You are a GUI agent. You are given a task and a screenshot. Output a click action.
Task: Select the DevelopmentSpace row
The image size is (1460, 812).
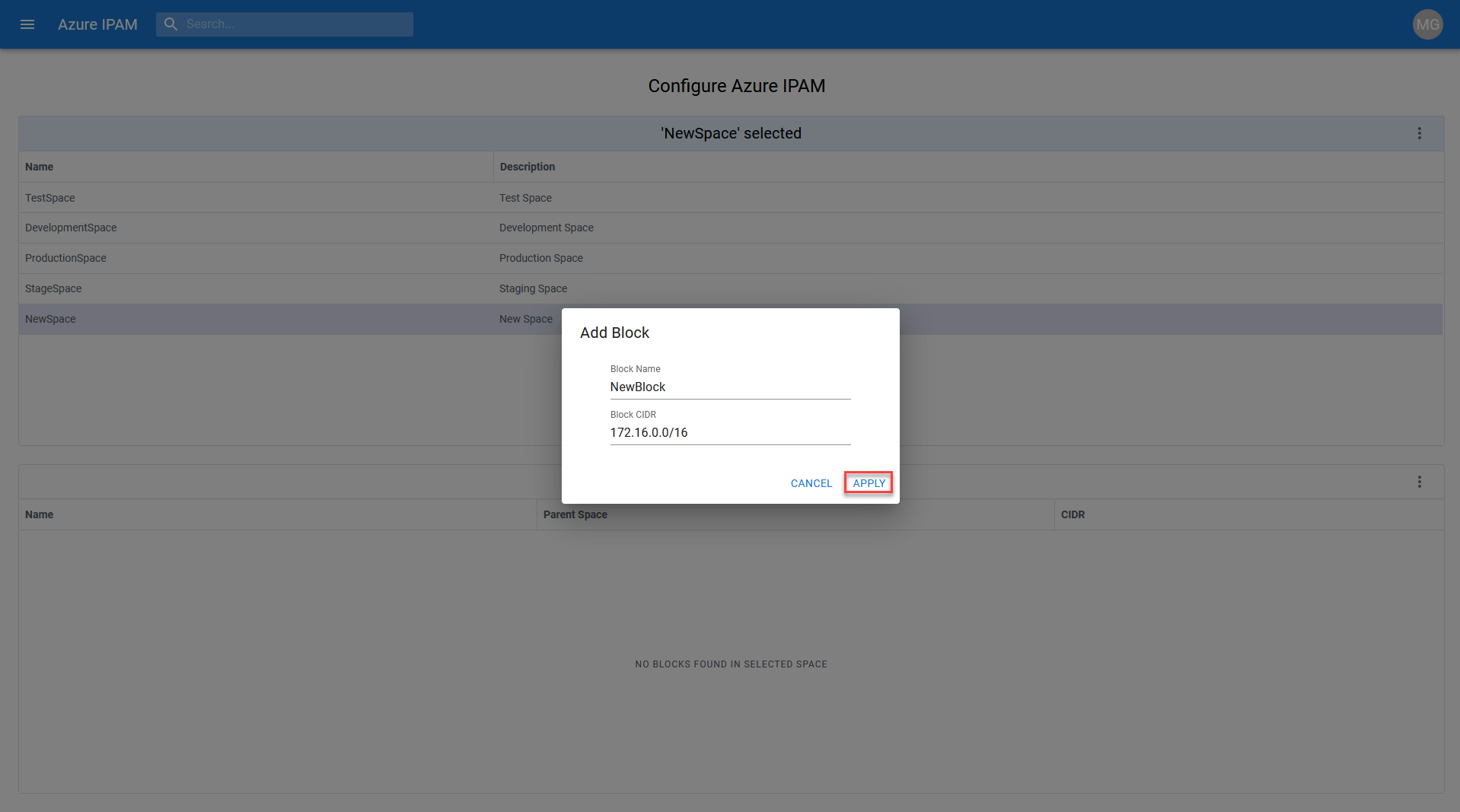(x=731, y=228)
